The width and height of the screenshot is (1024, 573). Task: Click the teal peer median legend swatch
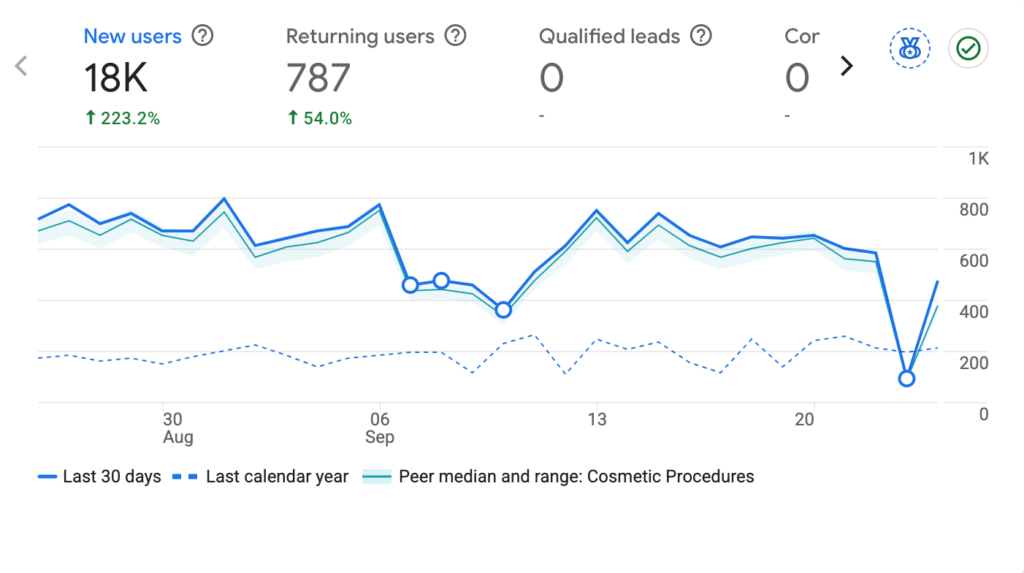(x=377, y=476)
